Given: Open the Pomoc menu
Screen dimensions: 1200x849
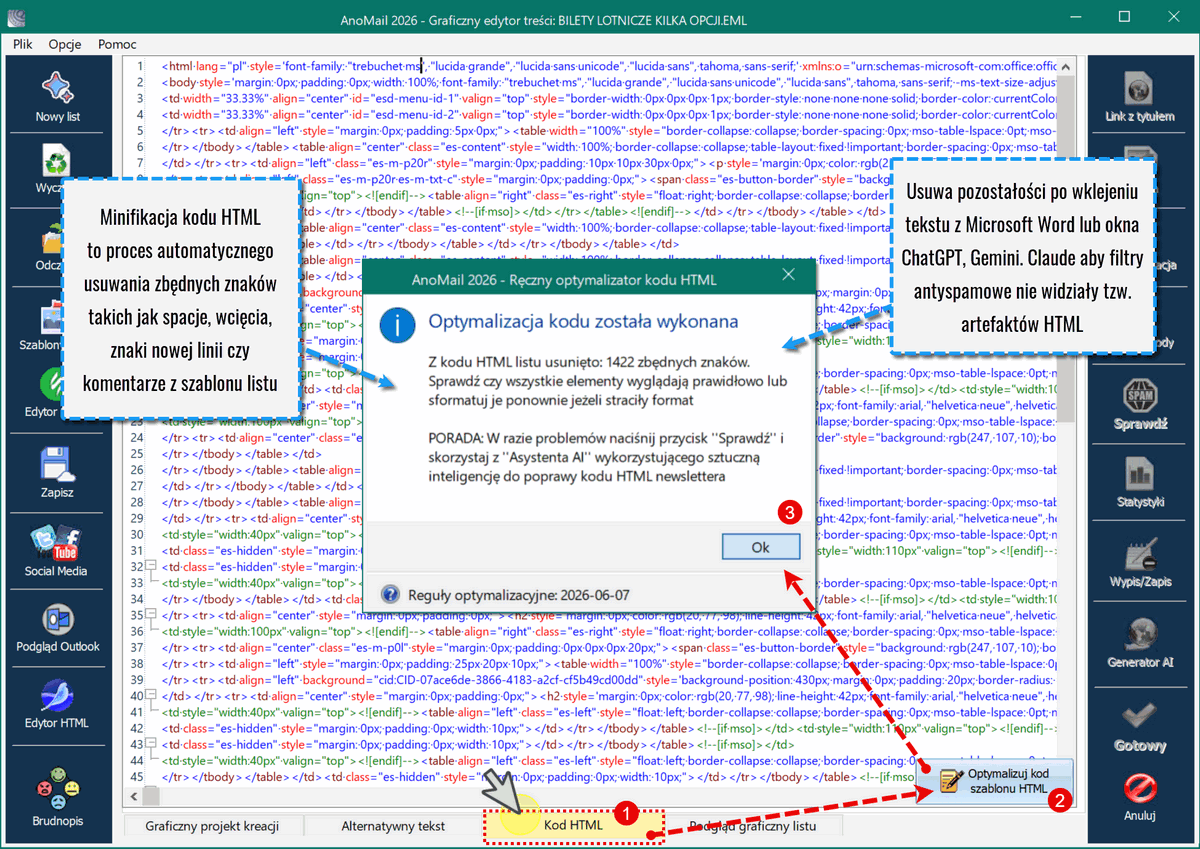Looking at the screenshot, I should coord(118,44).
